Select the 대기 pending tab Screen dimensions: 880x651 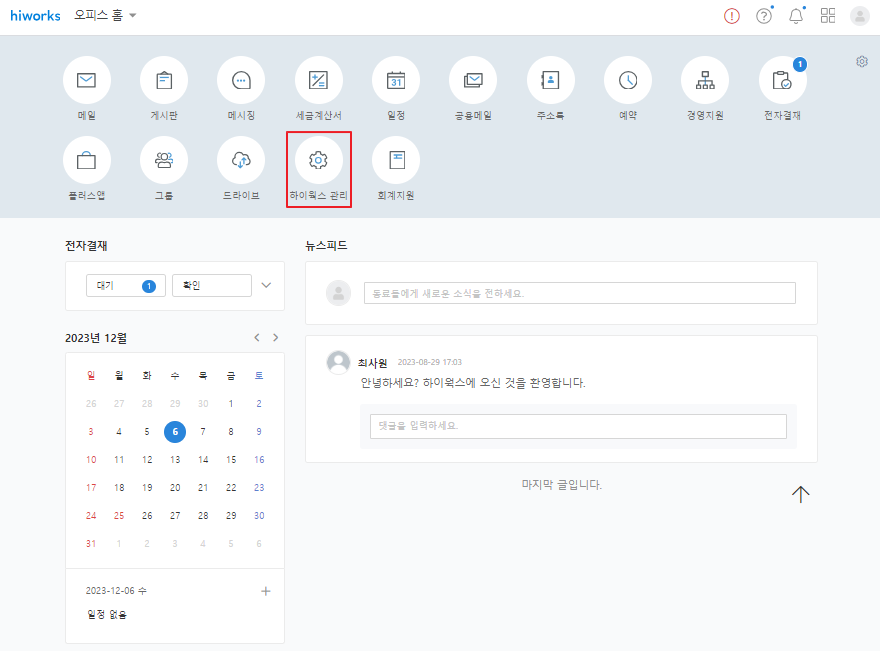coord(126,286)
